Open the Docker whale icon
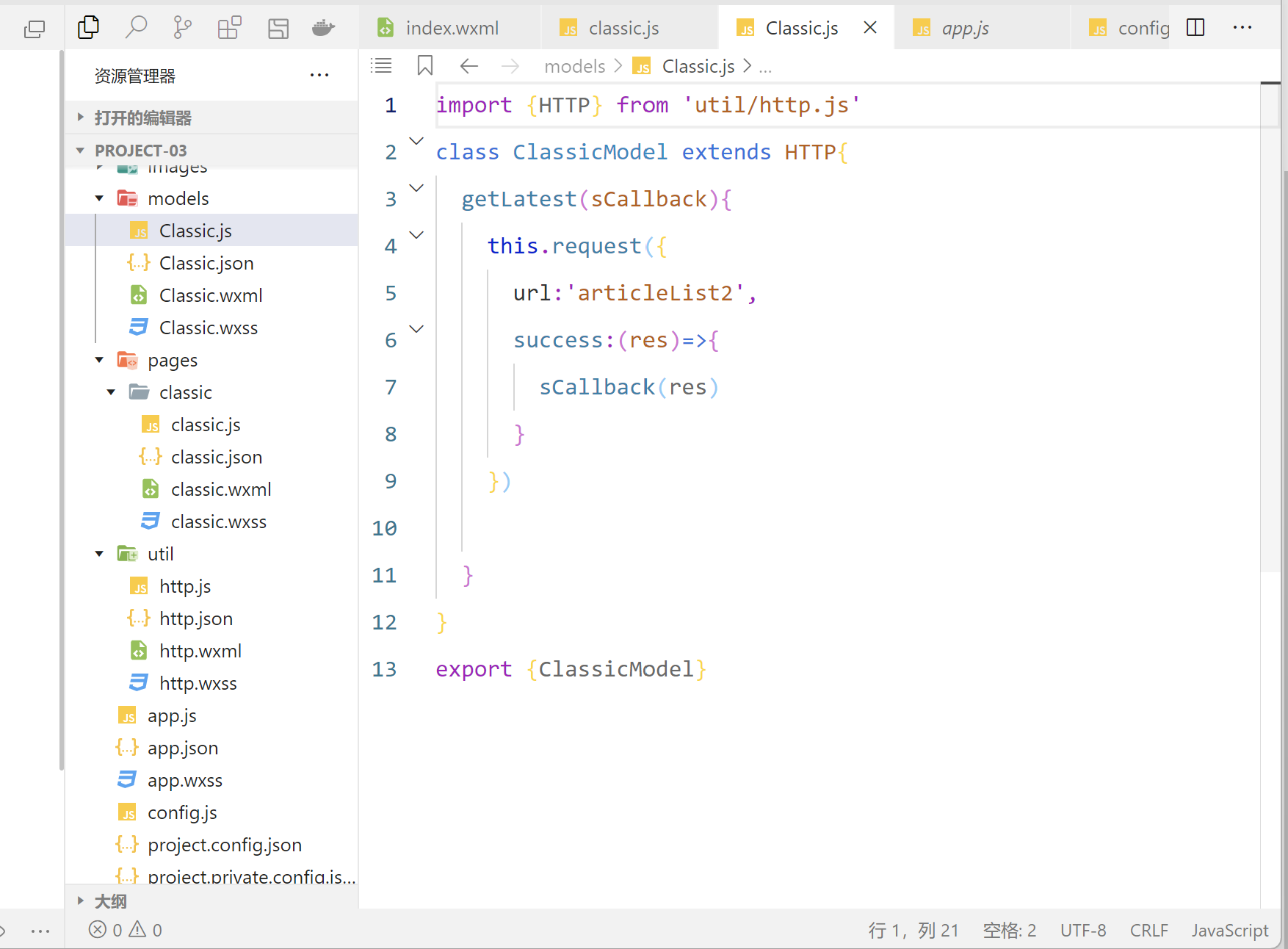 point(324,28)
